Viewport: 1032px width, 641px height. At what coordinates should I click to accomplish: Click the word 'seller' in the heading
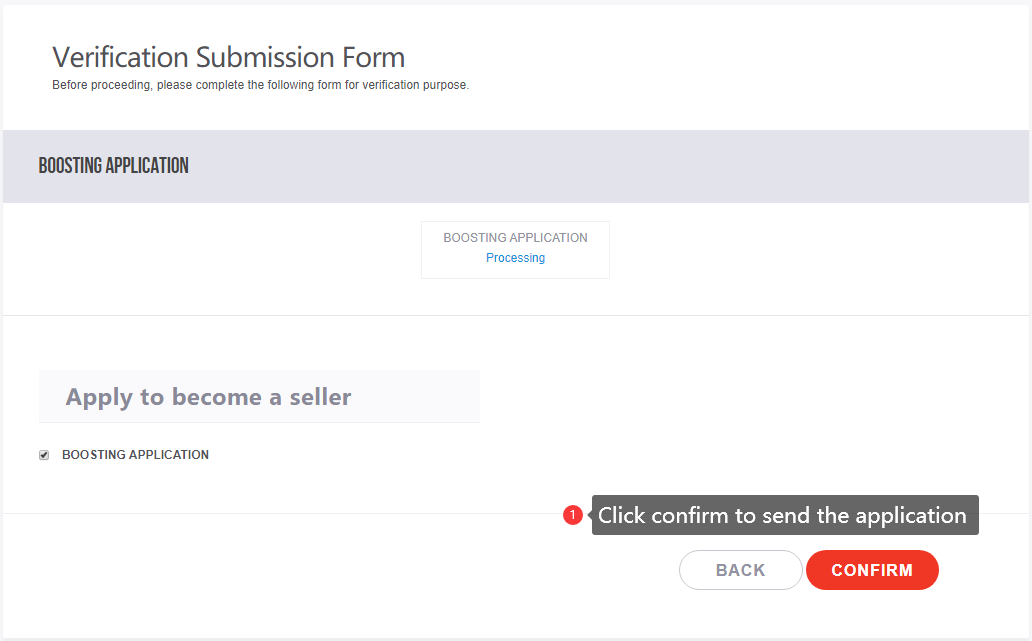pyautogui.click(x=321, y=397)
